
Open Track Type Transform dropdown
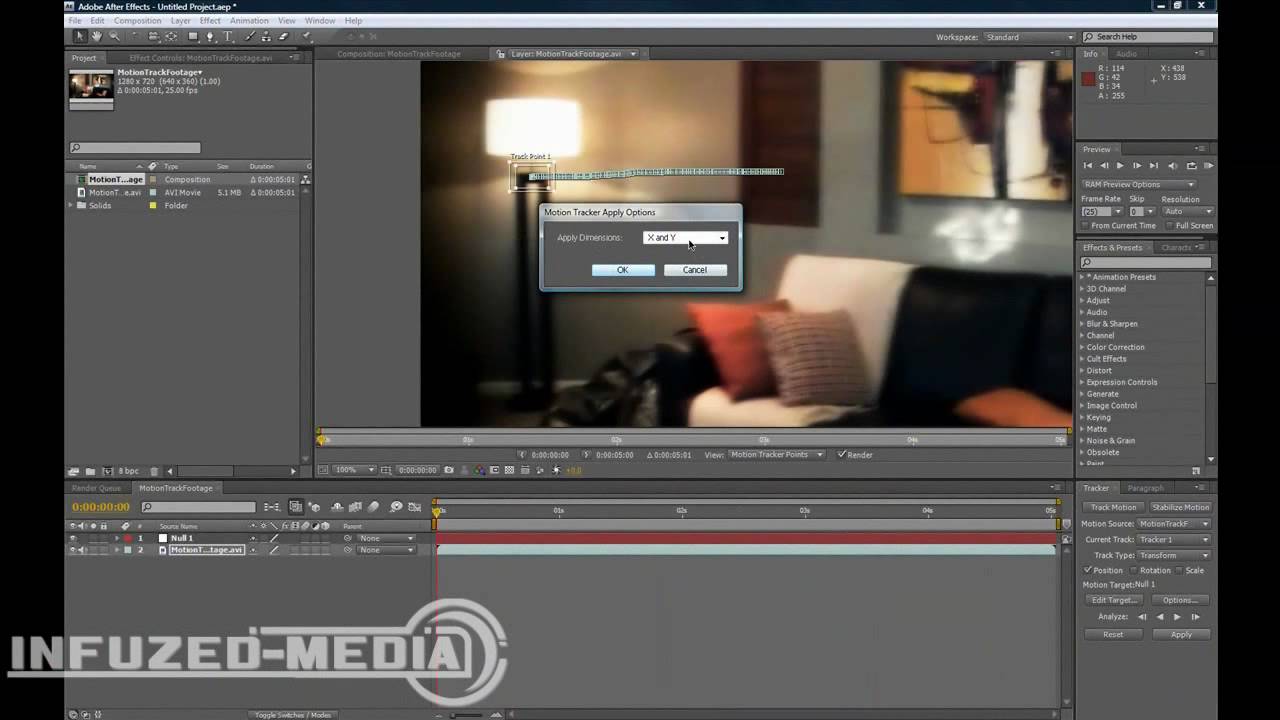point(1174,555)
